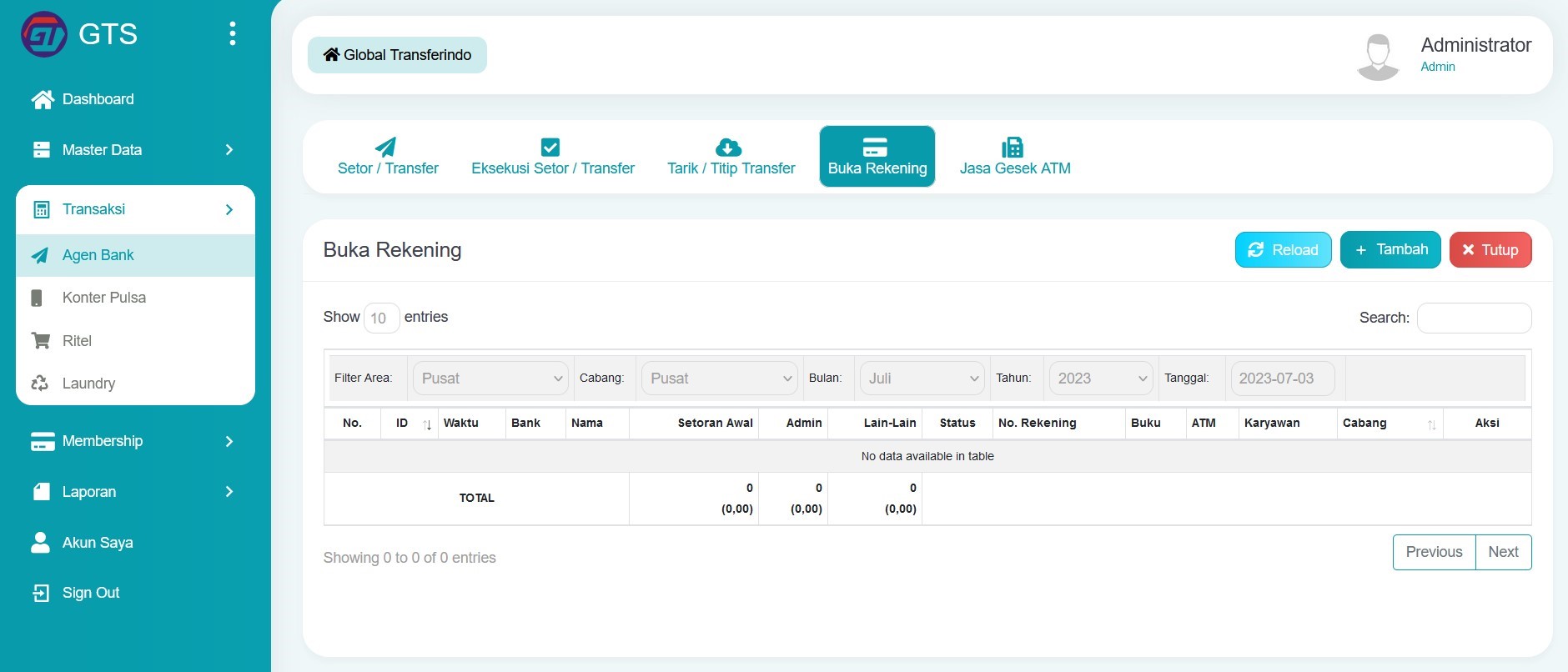Open Laundry menu item
The image size is (1568, 672).
click(x=135, y=384)
